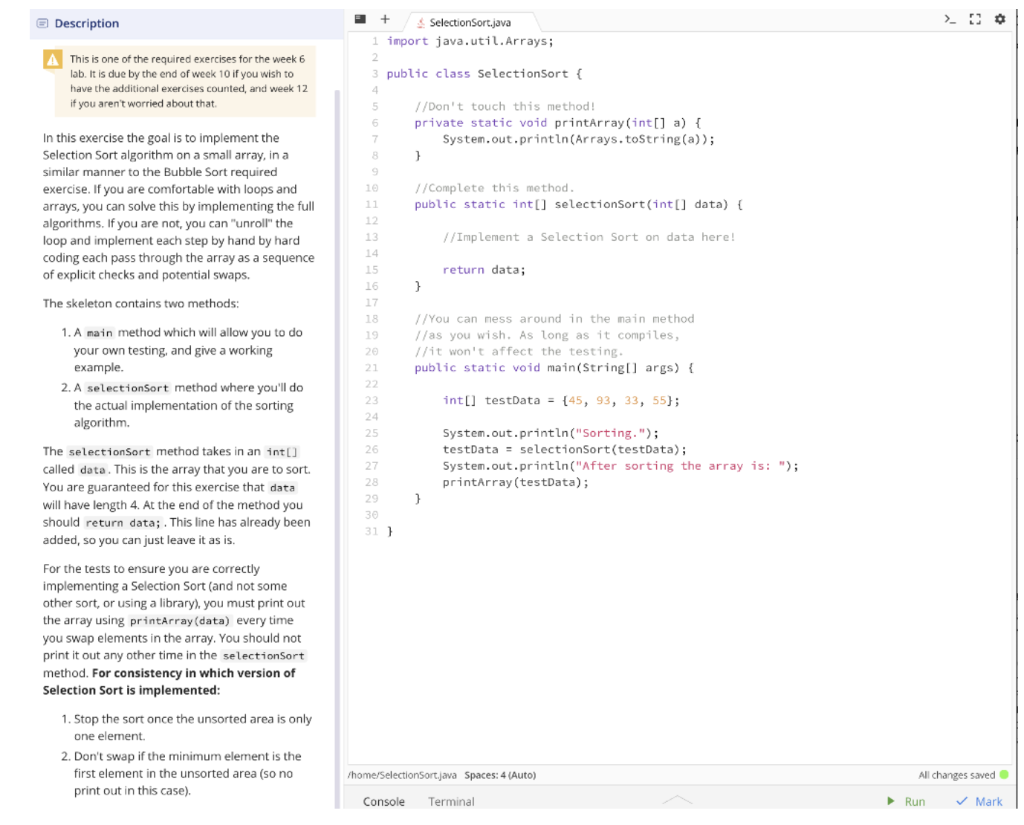This screenshot has width=1024, height=825.
Task: Click the 'Complete this method.' comment
Action: (x=494, y=188)
